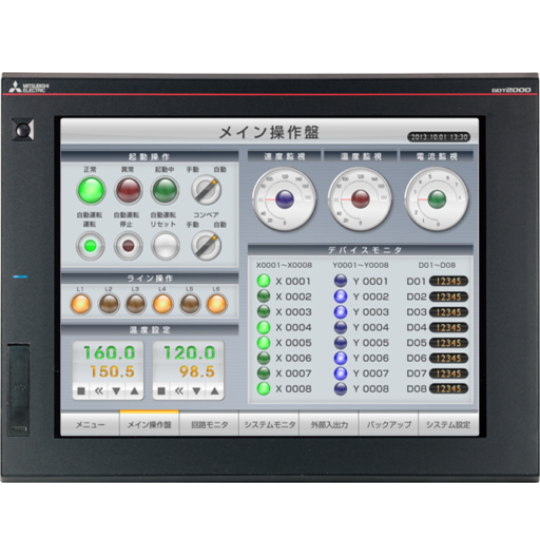Tap the blue knob of the 速度監視 gauge

[x=285, y=199]
